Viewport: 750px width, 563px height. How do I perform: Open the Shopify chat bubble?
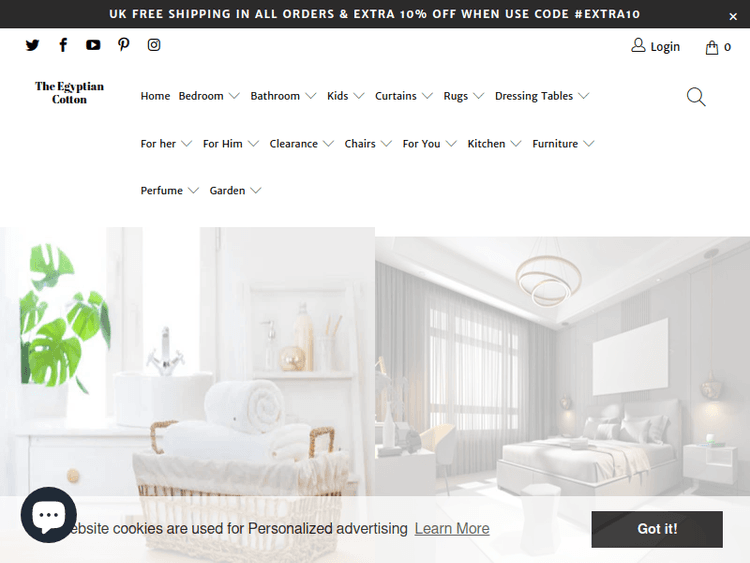(48, 515)
